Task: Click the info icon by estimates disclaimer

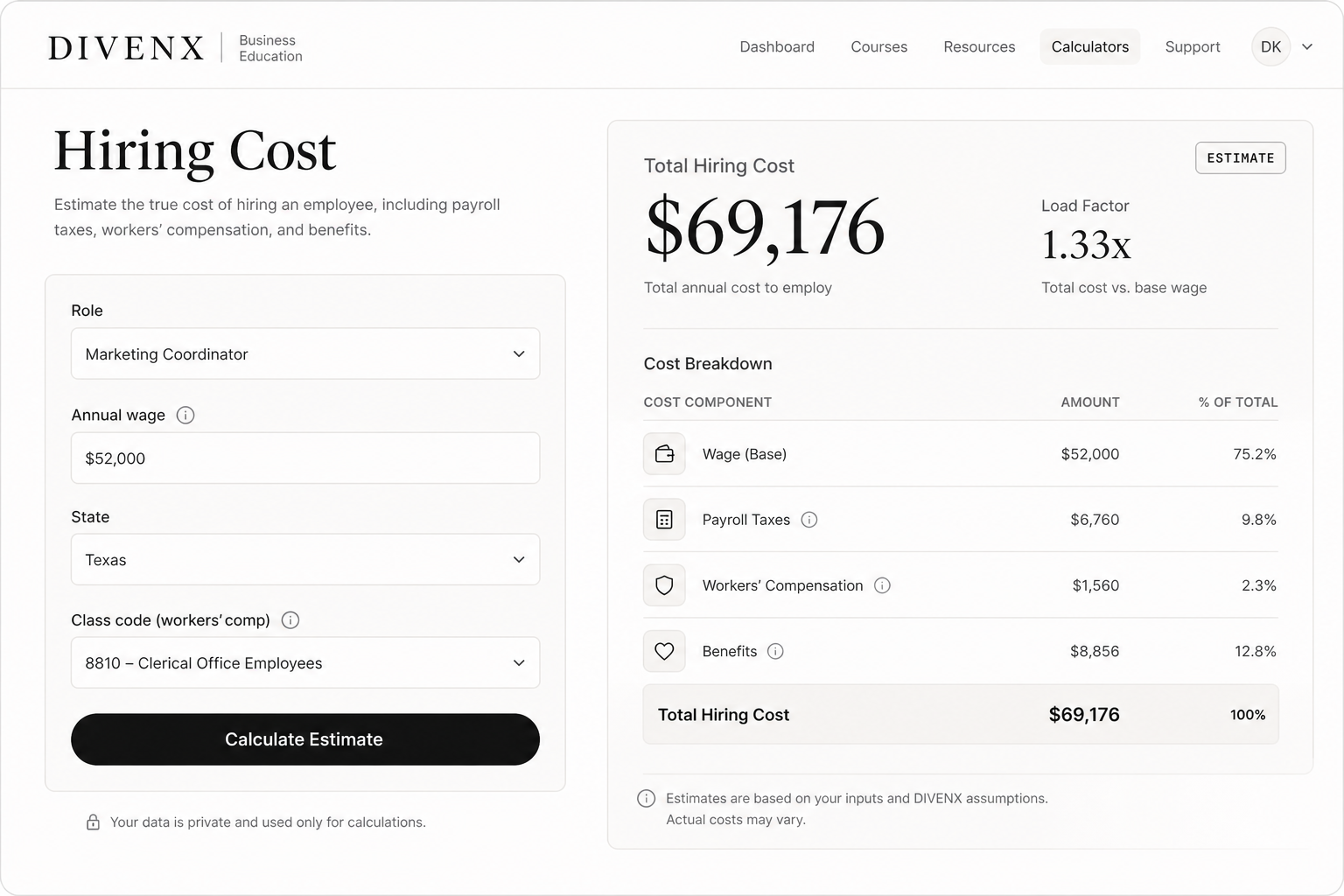Action: (x=646, y=798)
